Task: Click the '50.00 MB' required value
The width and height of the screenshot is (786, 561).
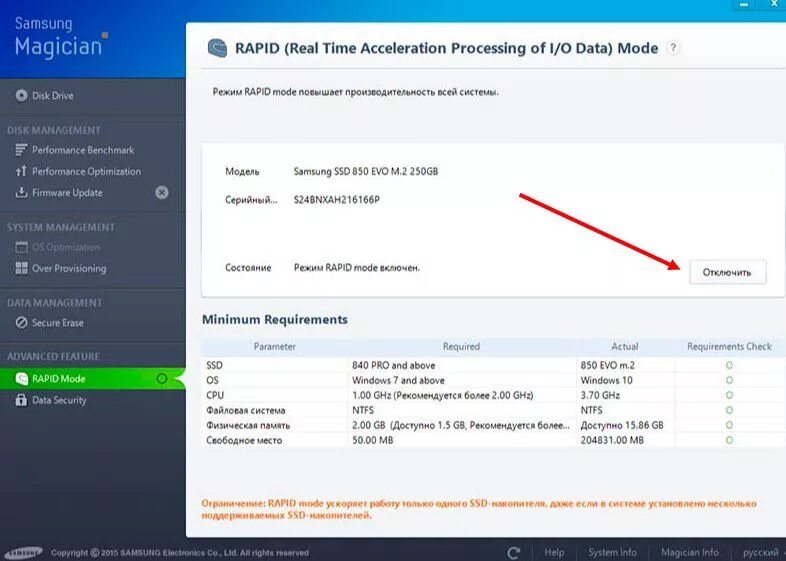Action: [372, 440]
